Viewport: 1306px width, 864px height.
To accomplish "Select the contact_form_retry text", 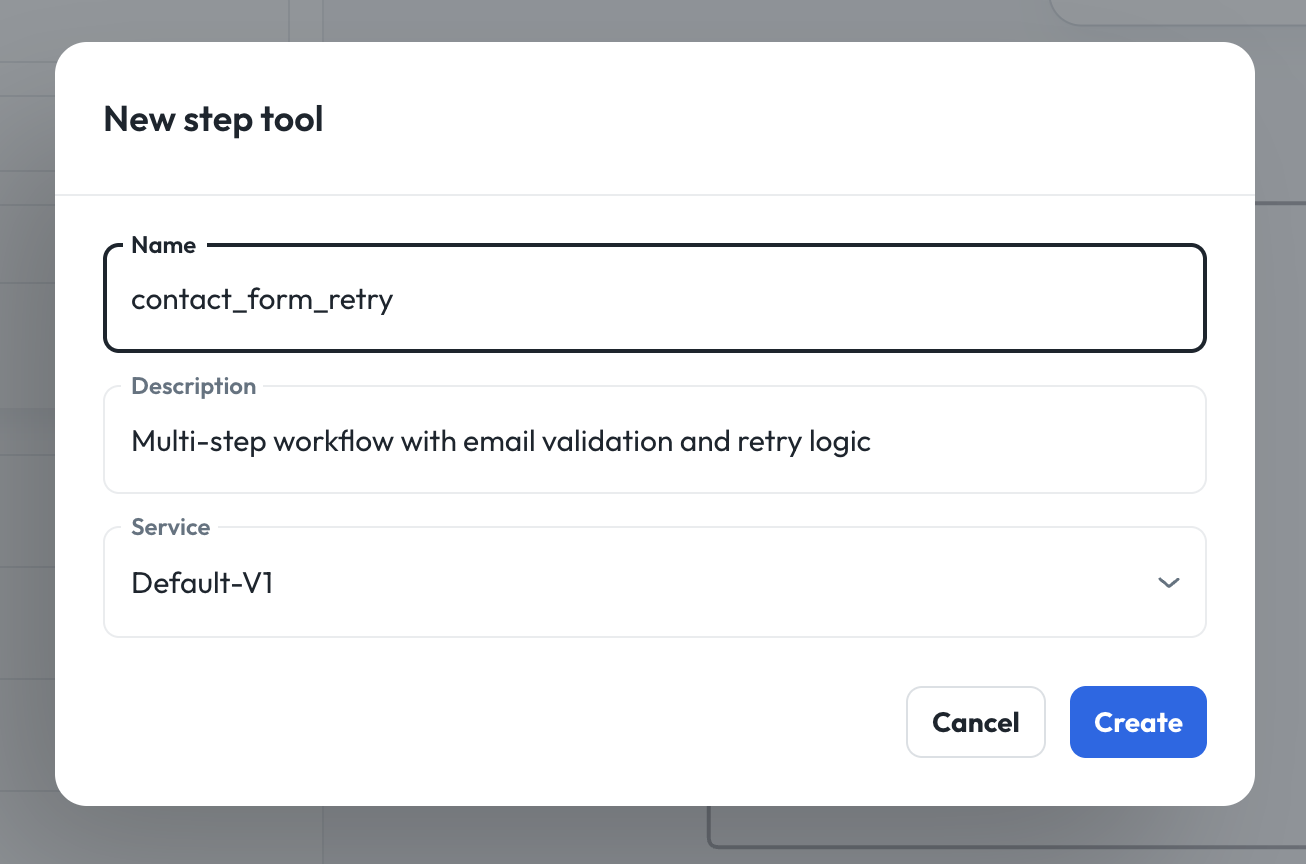I will coord(262,298).
